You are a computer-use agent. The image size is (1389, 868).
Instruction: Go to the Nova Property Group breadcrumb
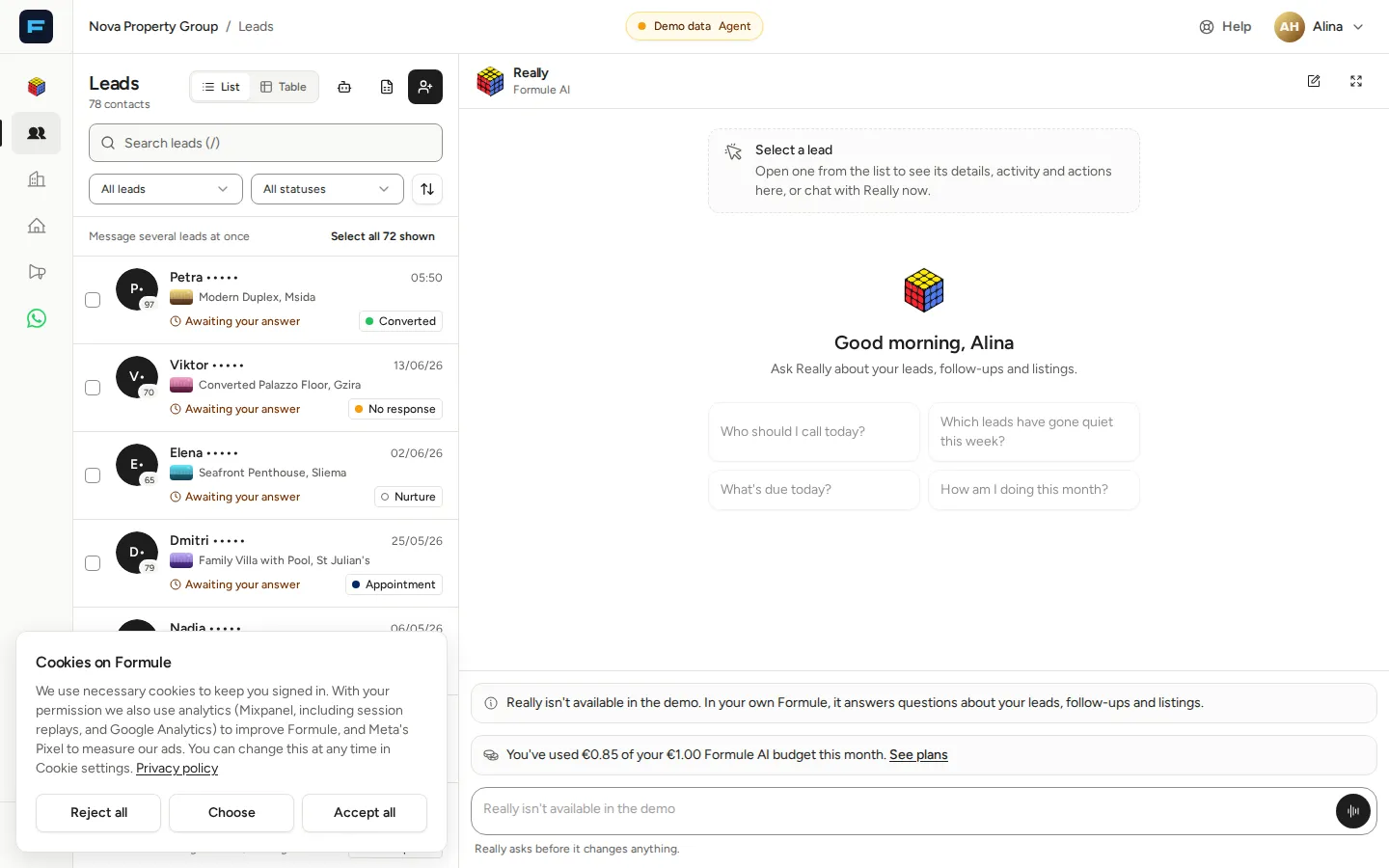pos(153,27)
